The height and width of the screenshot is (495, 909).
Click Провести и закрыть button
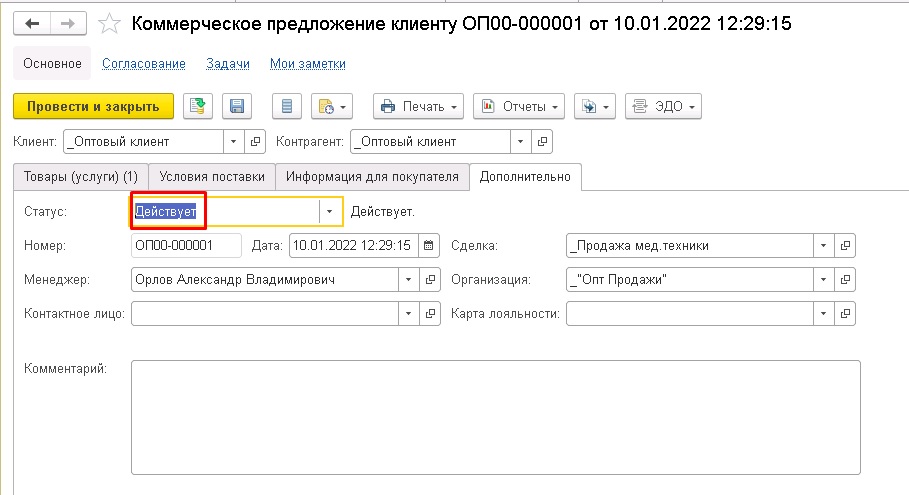[x=93, y=107]
